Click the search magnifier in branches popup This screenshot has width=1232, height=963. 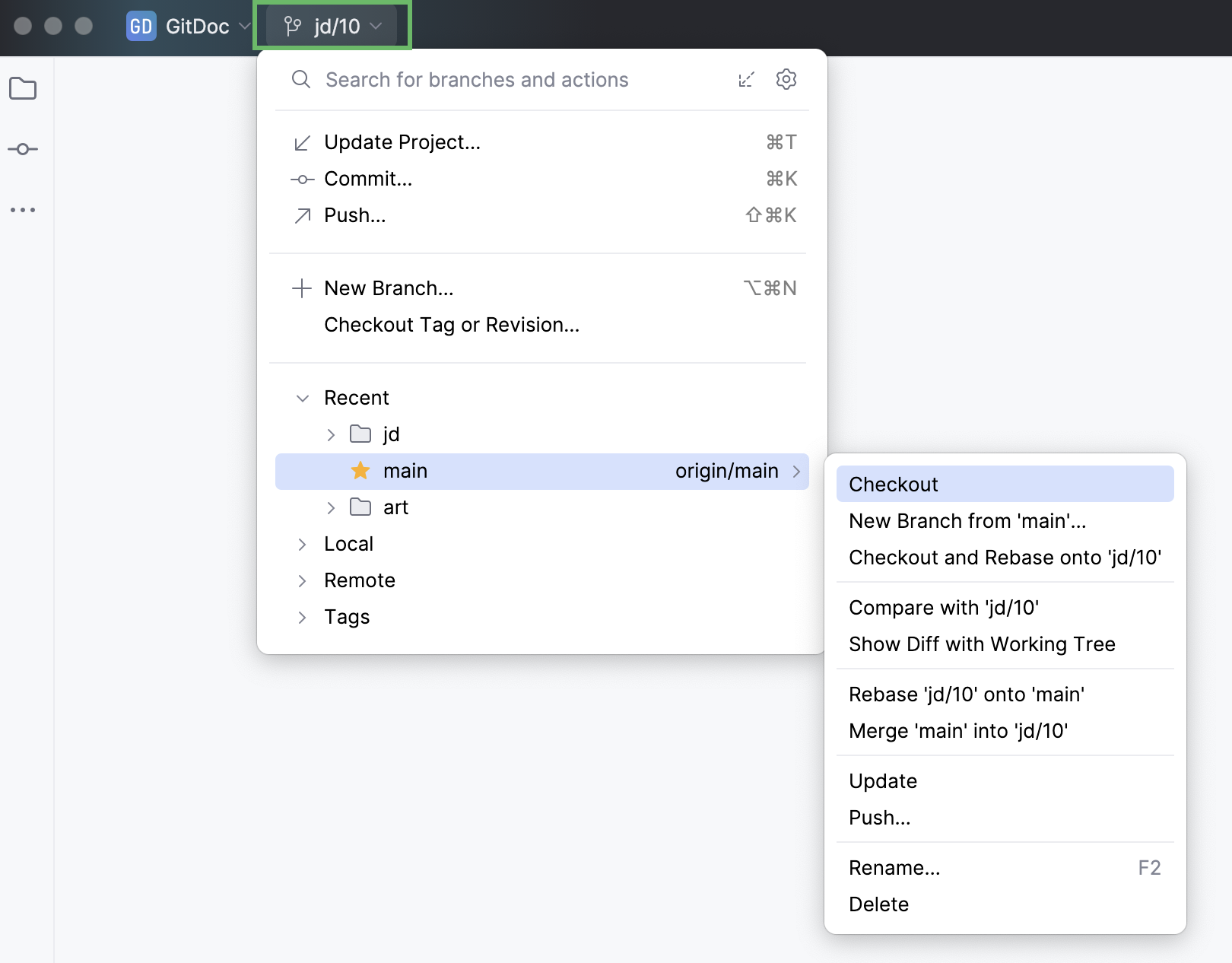pos(301,79)
